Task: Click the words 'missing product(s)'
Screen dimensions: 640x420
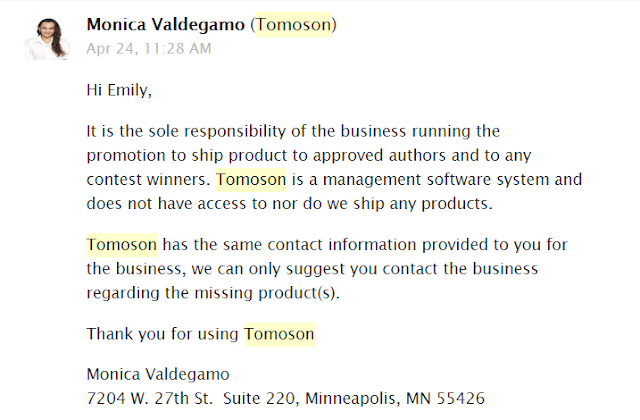Action: click(x=267, y=293)
